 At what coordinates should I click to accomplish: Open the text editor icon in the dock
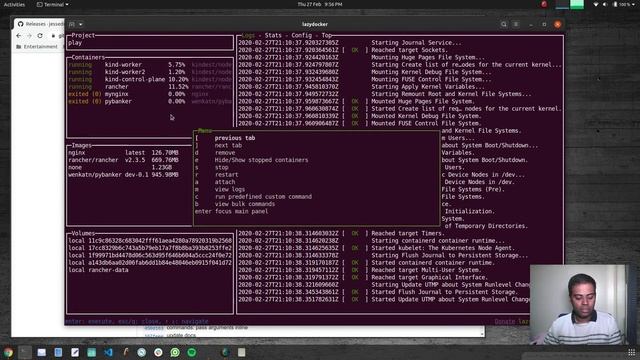(75, 352)
